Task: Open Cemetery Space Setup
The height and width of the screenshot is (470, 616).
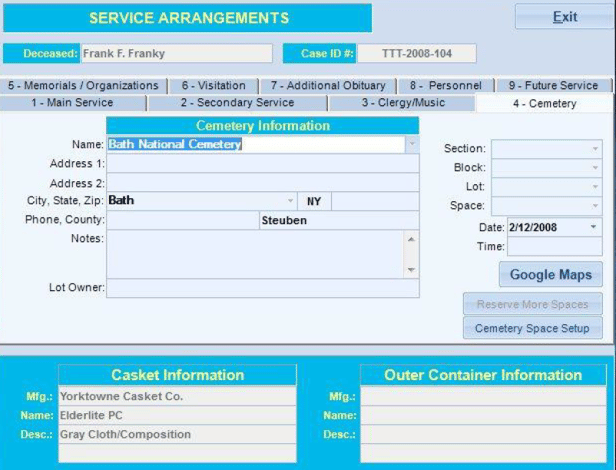Action: (531, 328)
